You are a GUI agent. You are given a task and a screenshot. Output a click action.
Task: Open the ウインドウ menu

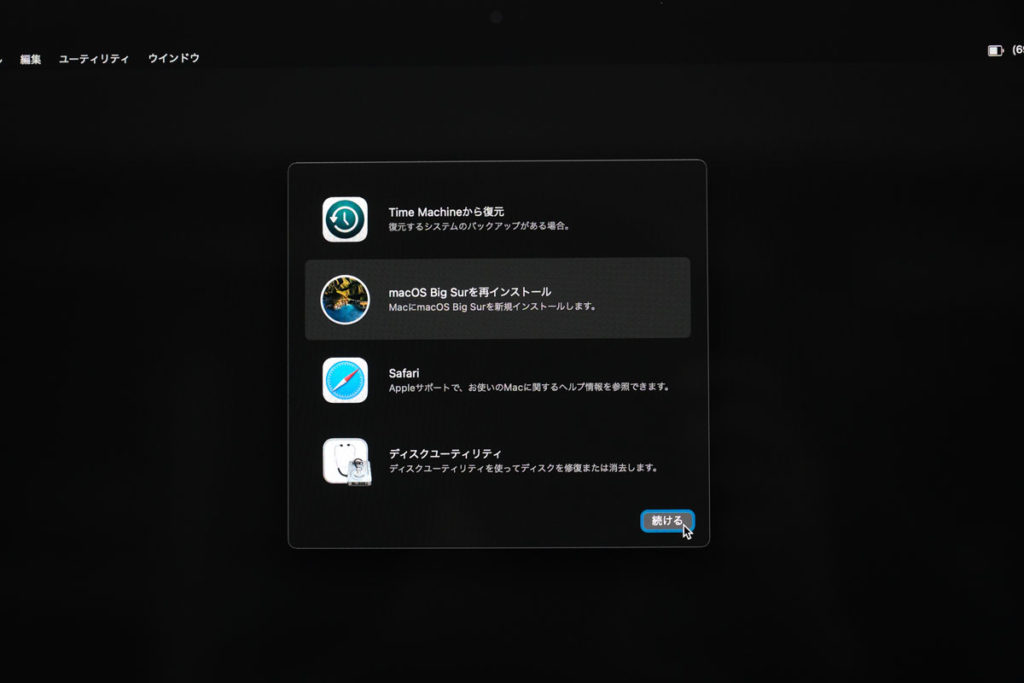pos(174,58)
